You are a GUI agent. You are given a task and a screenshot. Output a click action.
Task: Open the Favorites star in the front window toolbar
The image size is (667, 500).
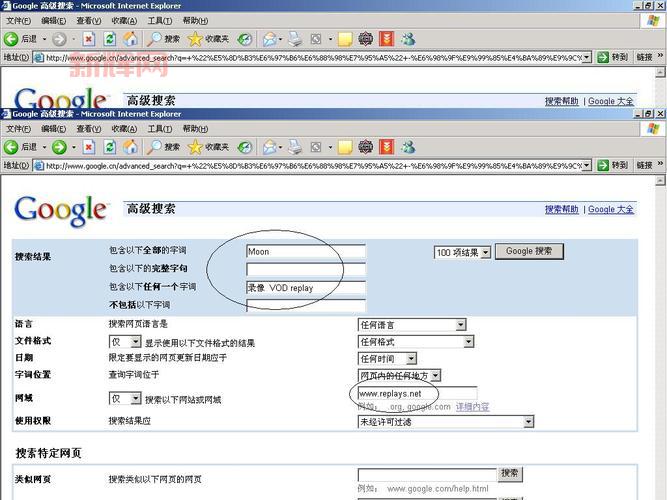[196, 147]
